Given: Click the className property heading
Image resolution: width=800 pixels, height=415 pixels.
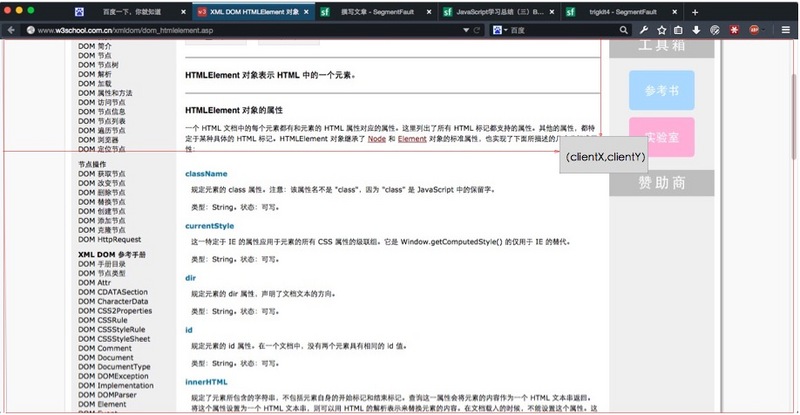Looking at the screenshot, I should 206,174.
